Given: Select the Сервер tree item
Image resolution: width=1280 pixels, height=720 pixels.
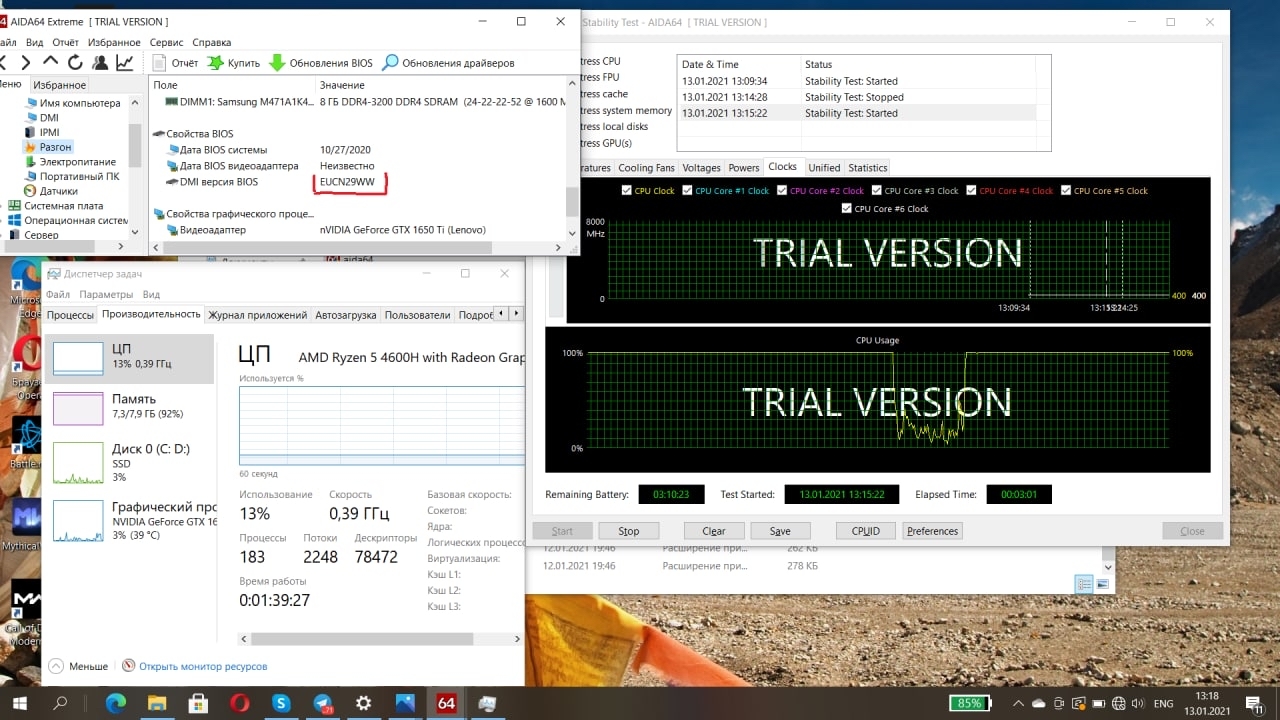Looking at the screenshot, I should (33, 235).
